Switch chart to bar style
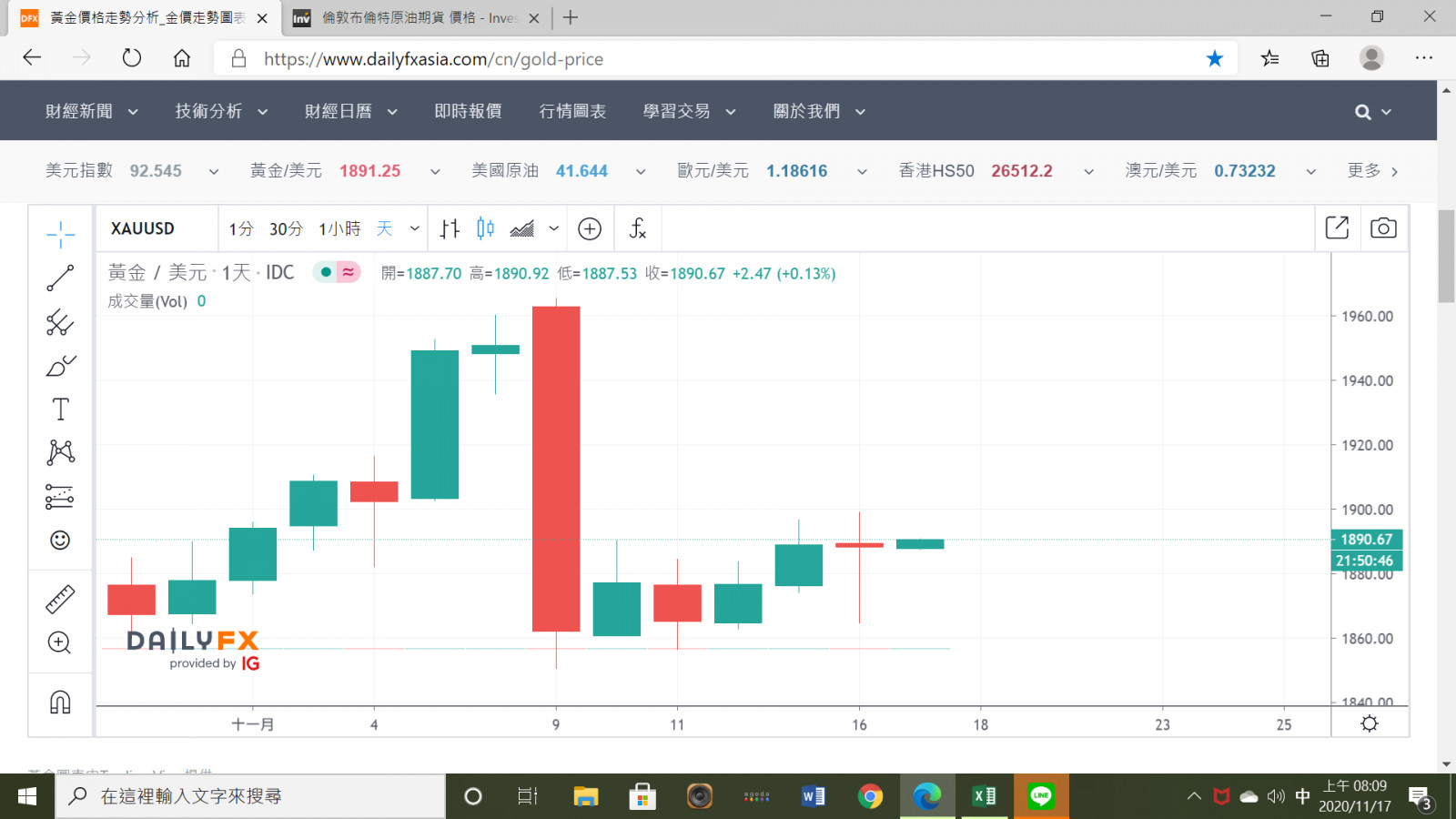 [450, 228]
